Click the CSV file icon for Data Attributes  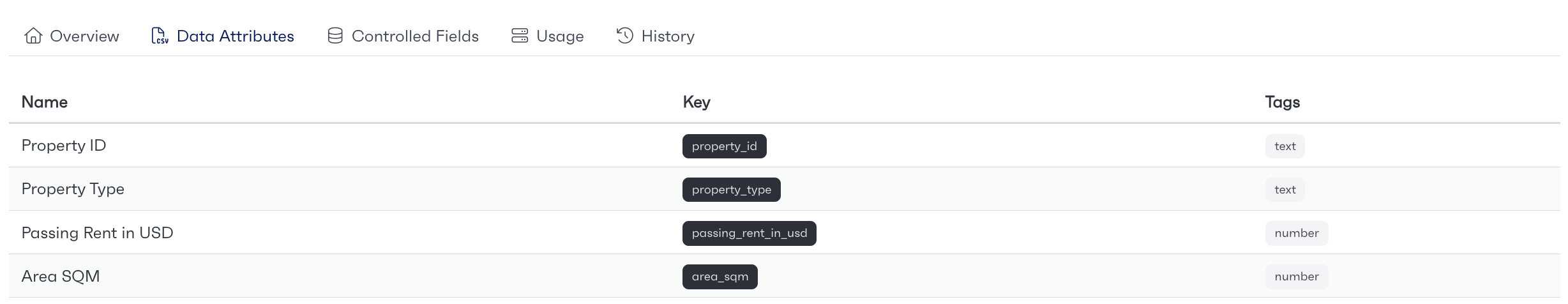tap(160, 36)
